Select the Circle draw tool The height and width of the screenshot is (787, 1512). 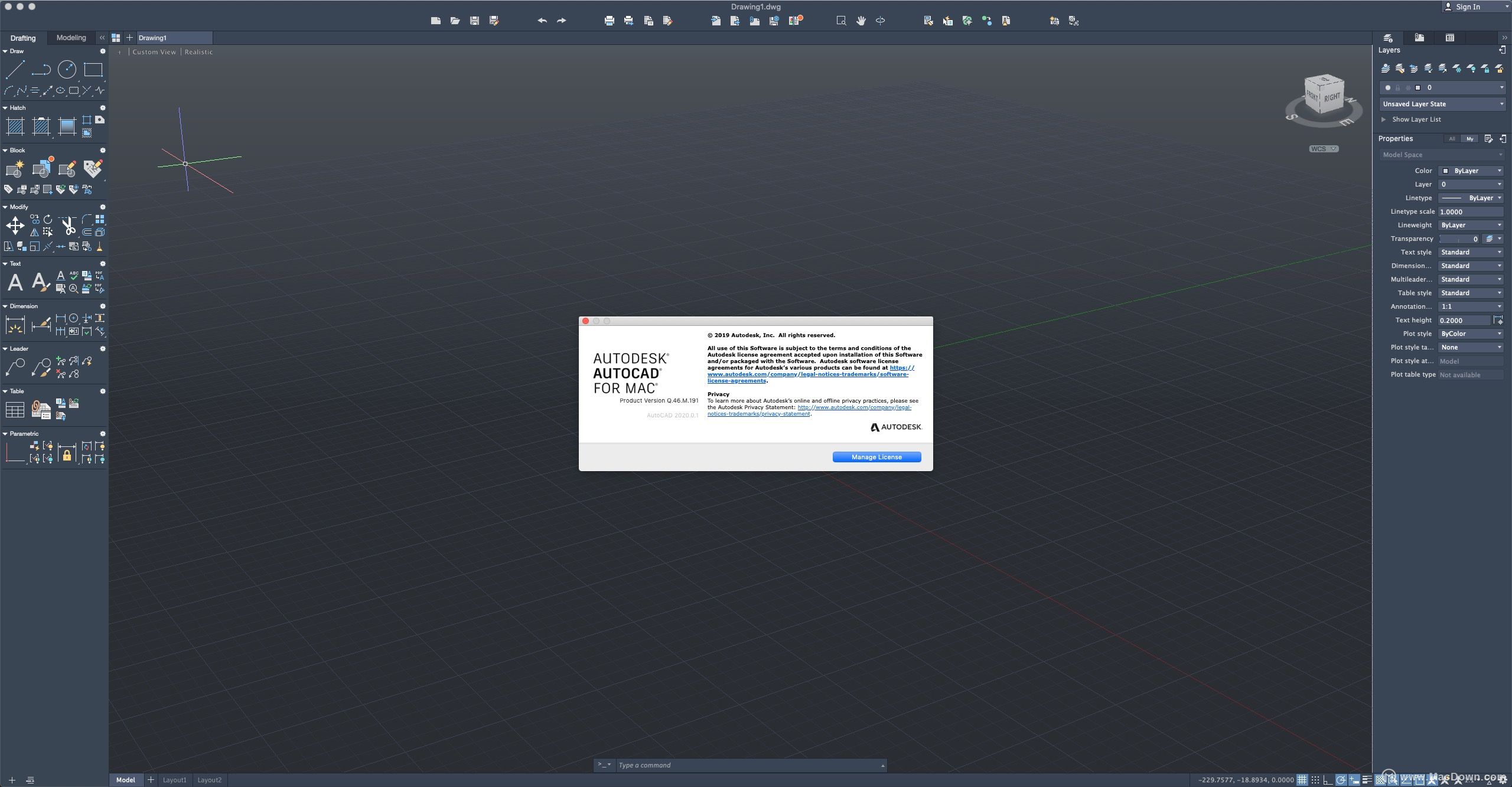pyautogui.click(x=67, y=70)
